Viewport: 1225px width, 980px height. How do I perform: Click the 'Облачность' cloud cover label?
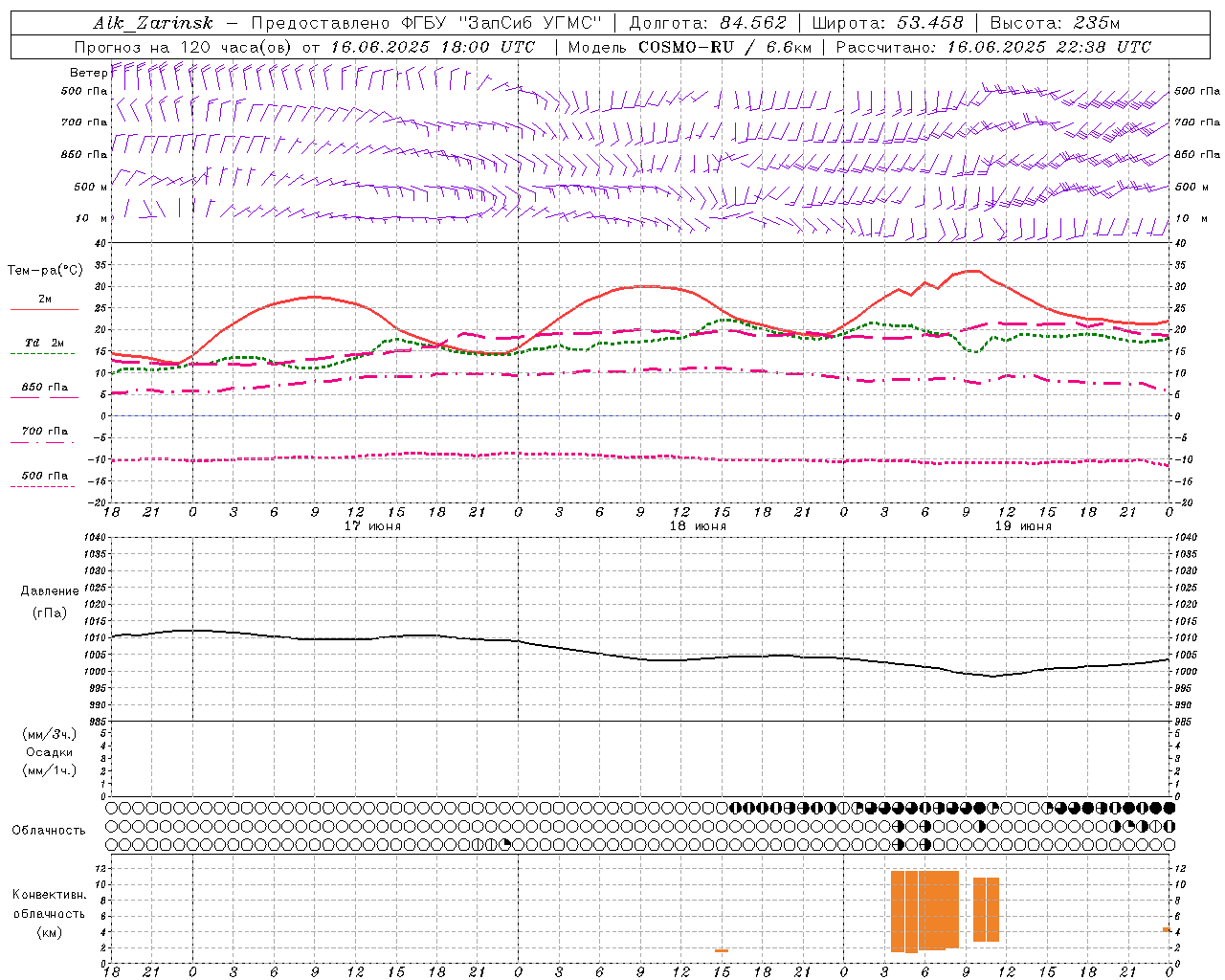(x=49, y=831)
